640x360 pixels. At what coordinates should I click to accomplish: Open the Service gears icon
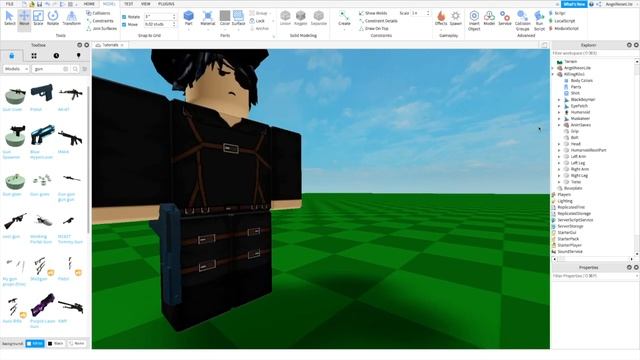tap(505, 18)
